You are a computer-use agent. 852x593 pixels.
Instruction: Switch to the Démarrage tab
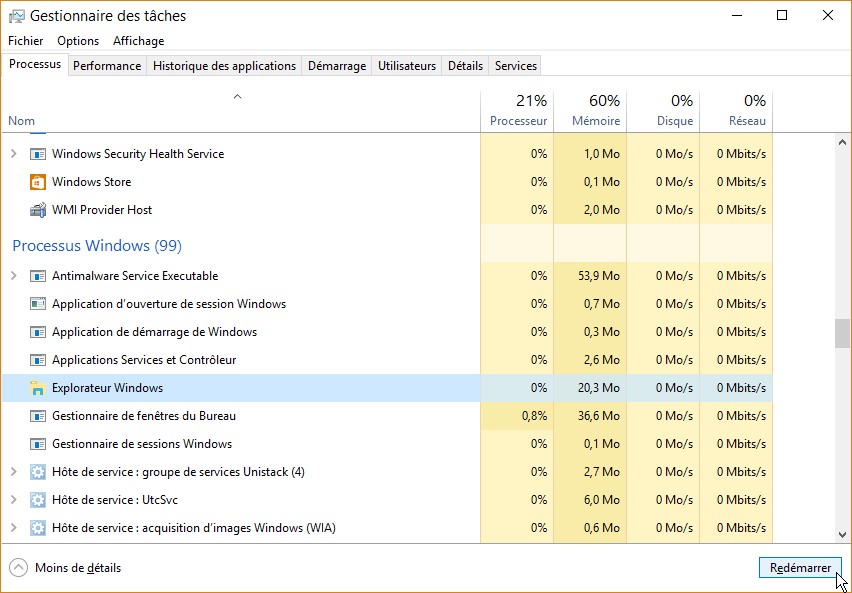coord(336,66)
